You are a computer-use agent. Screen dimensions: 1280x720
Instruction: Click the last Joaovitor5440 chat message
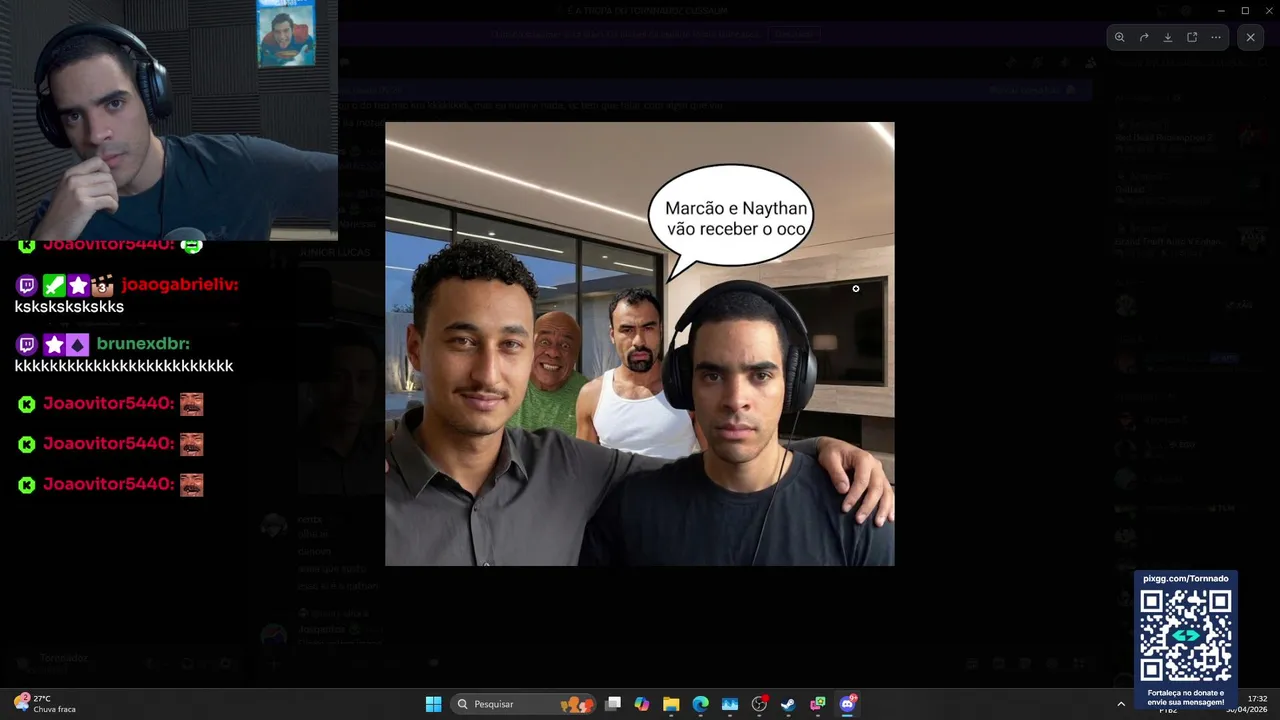coord(110,484)
